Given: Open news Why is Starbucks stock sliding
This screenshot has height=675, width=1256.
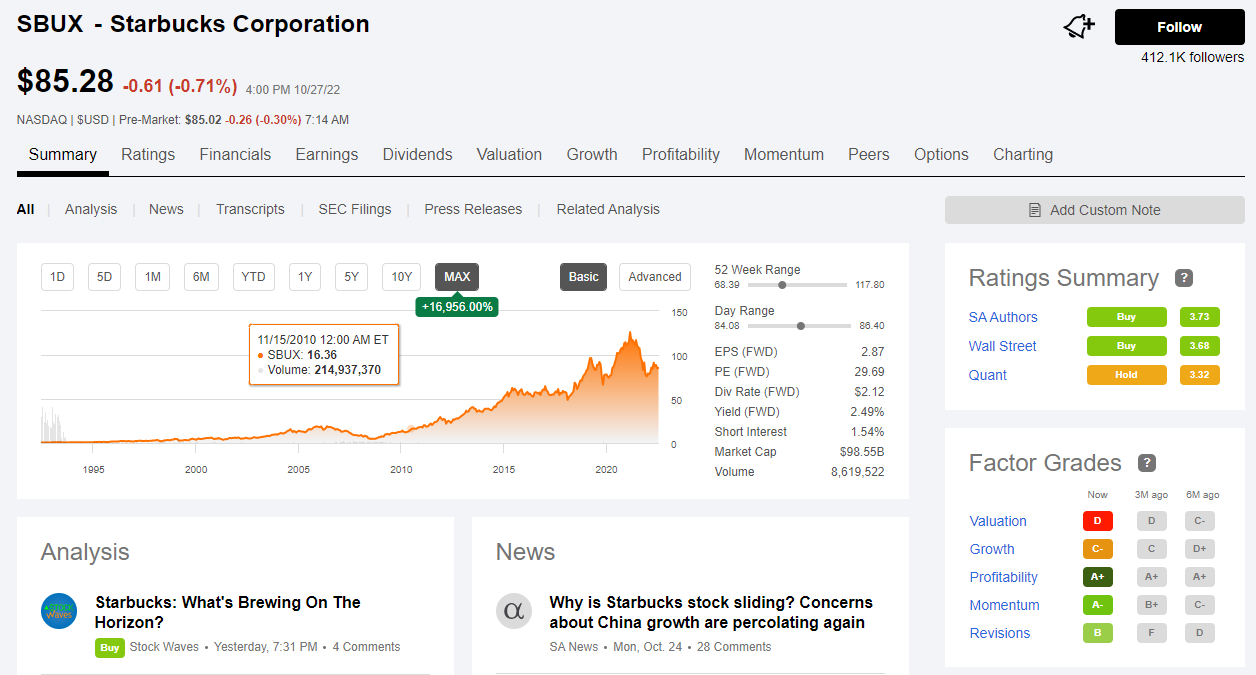Looking at the screenshot, I should [711, 612].
